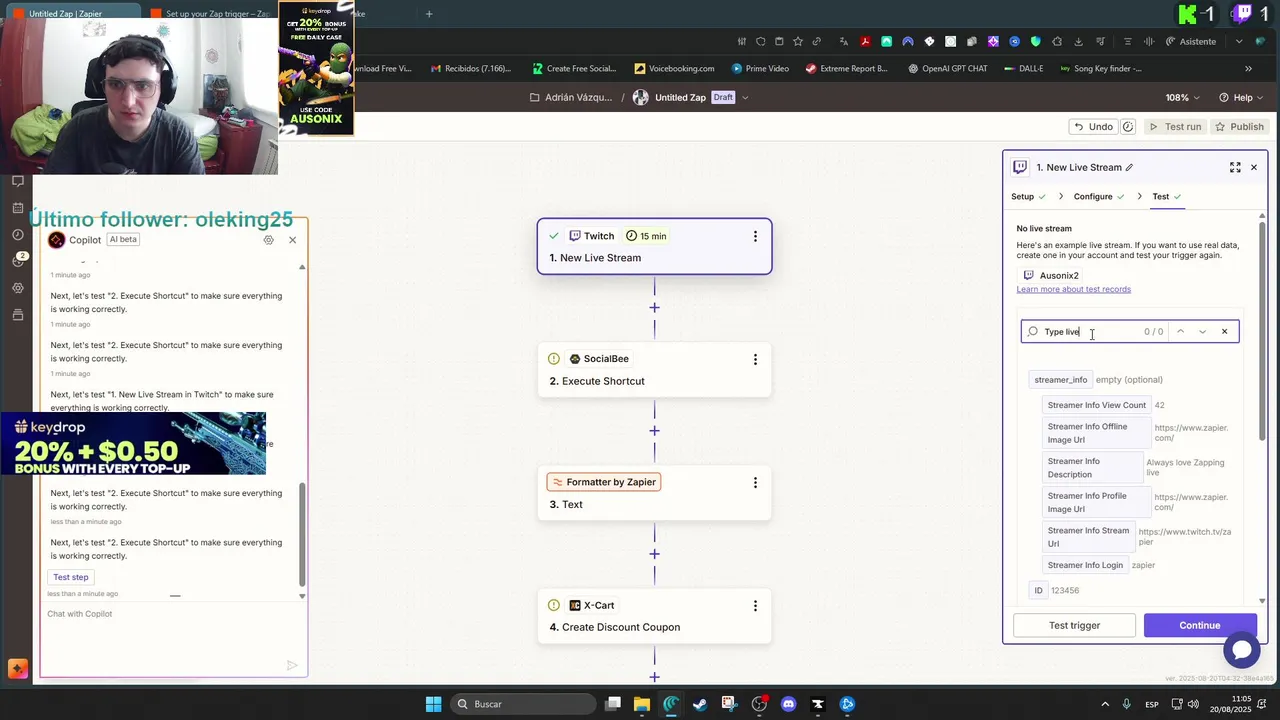Click the Adrián Vázqu... folder breadcrumb
Screen dimensions: 1280x720
(571, 98)
